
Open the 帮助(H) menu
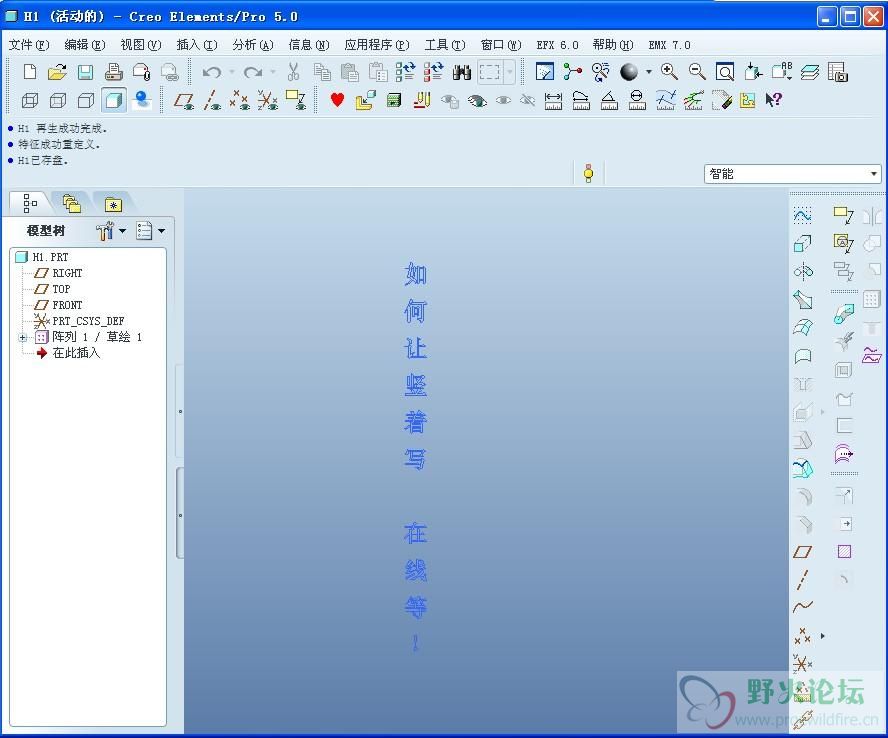(x=613, y=45)
